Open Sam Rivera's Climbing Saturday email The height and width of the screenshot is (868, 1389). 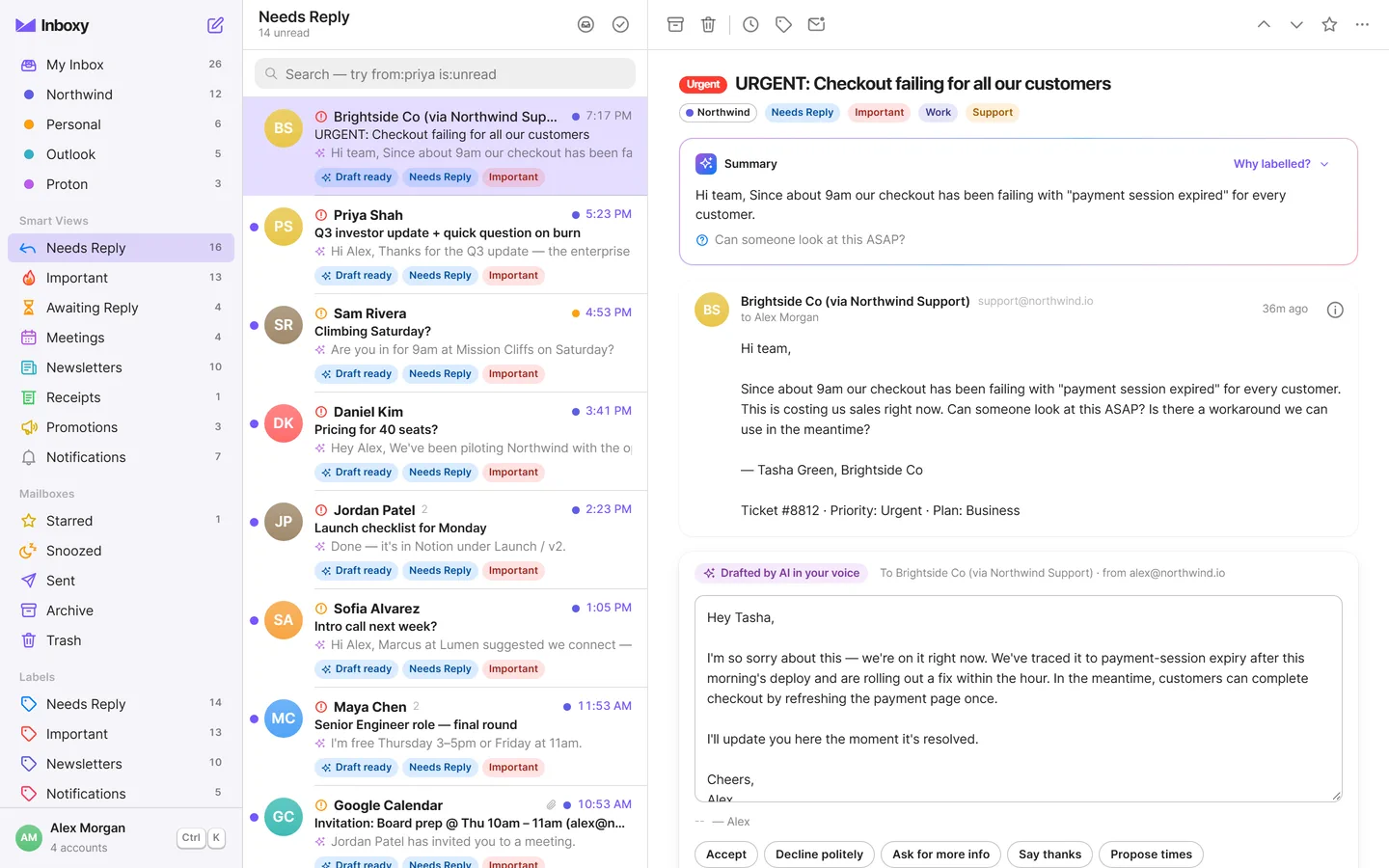click(x=445, y=342)
